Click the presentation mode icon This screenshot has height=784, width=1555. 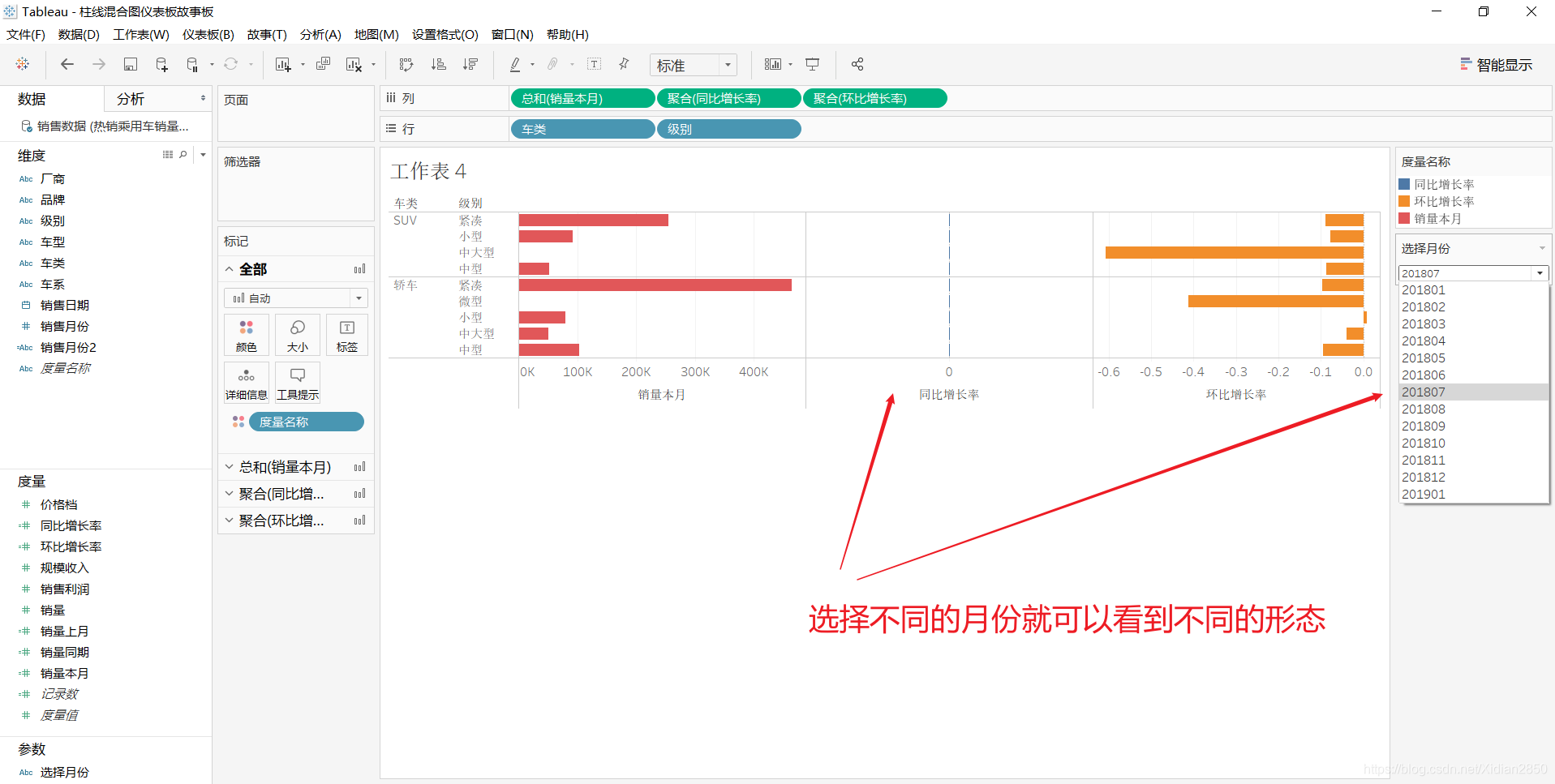click(x=812, y=64)
